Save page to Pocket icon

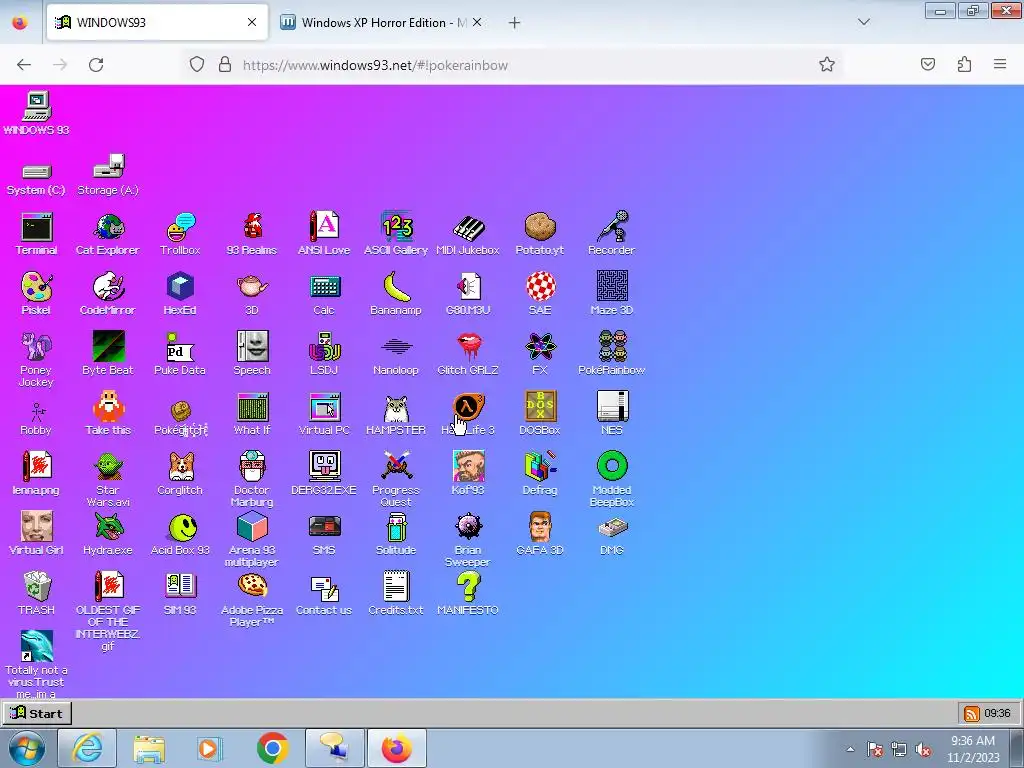(928, 64)
